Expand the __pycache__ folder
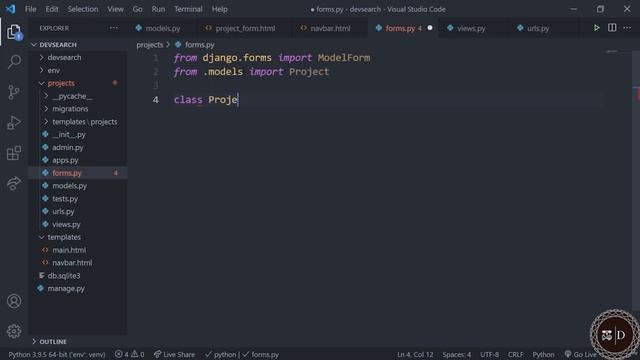 (78, 96)
